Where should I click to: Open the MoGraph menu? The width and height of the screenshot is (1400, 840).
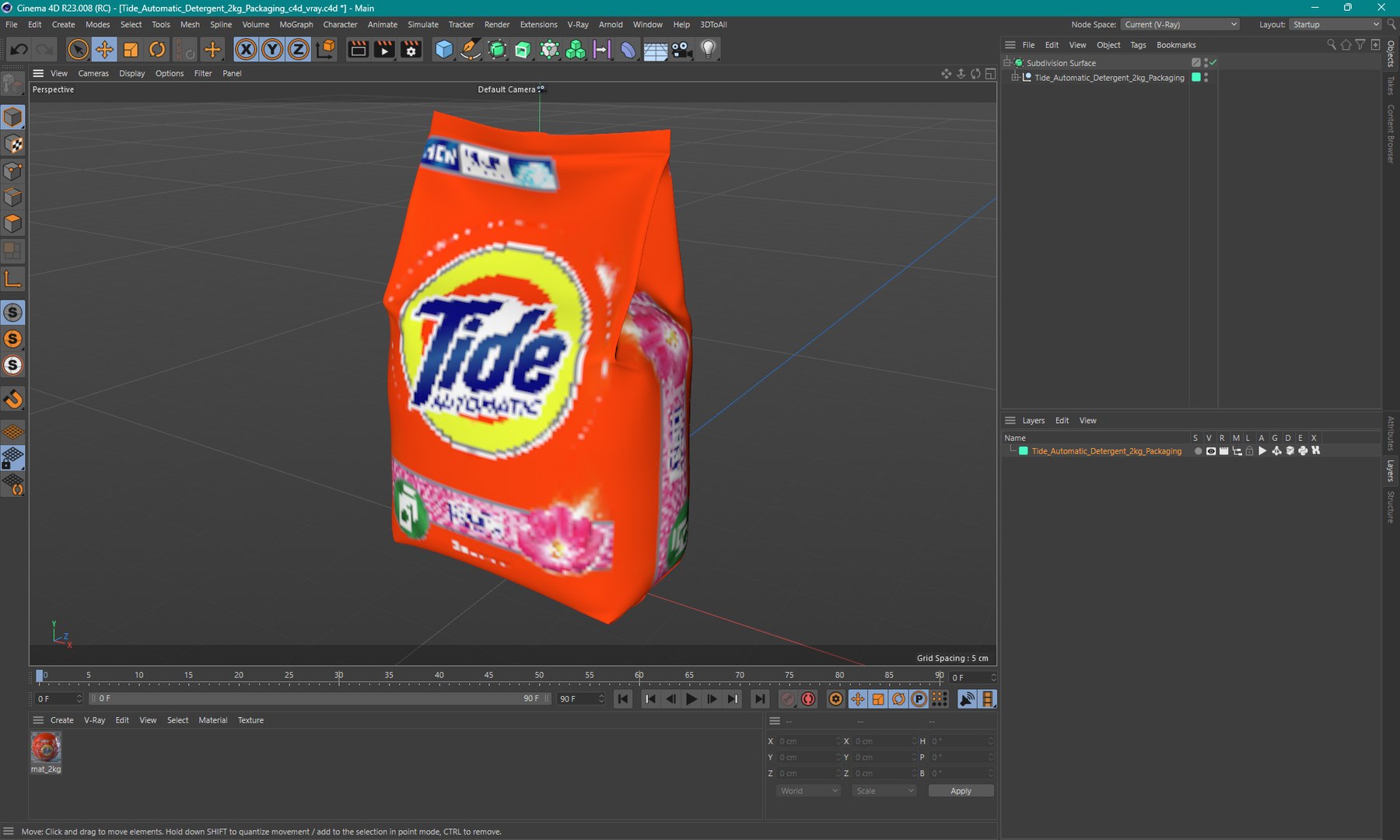[x=296, y=24]
